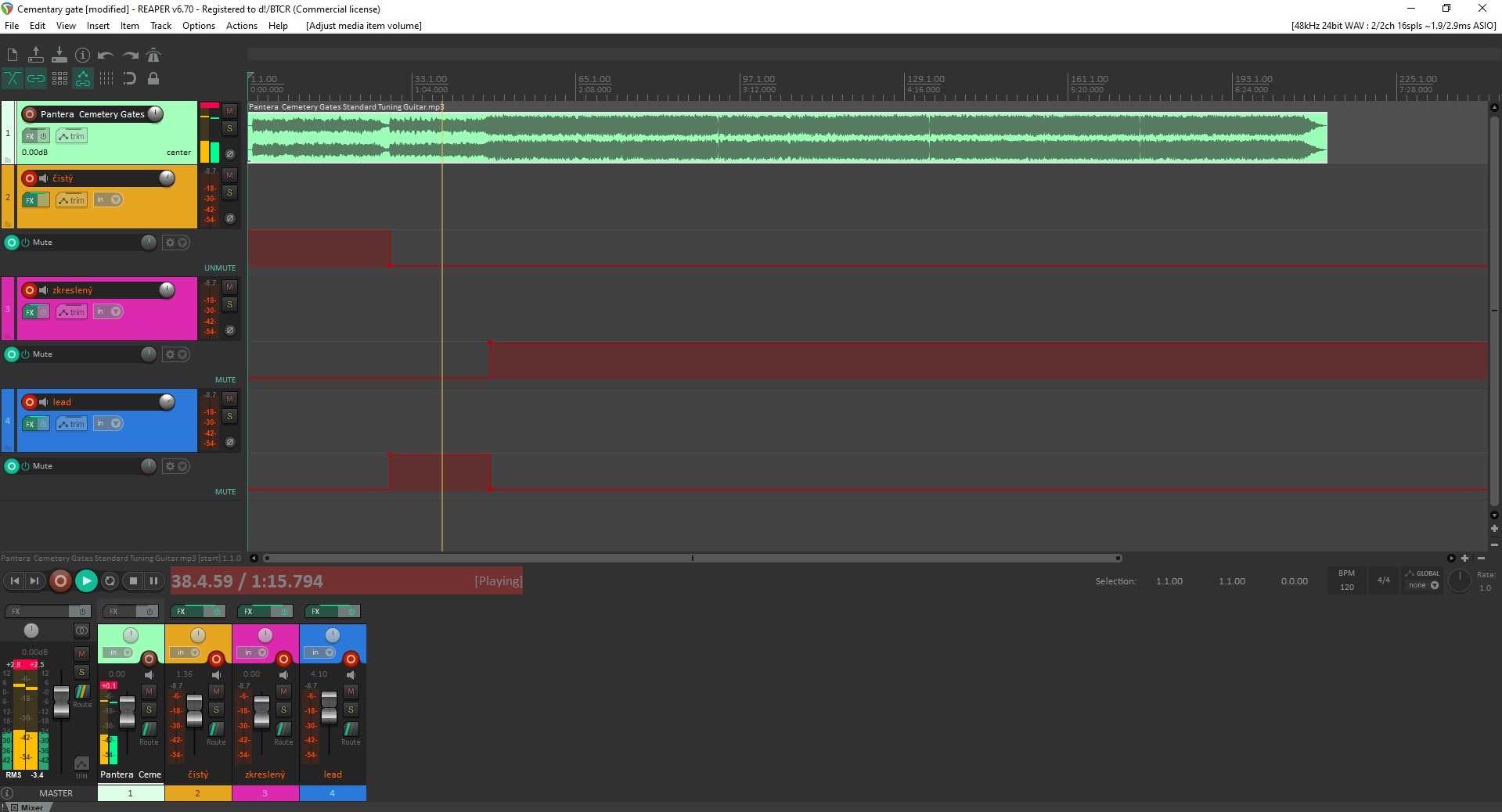Screen dimensions: 1502x812
Task: Click the new project file icon
Action: click(x=13, y=56)
